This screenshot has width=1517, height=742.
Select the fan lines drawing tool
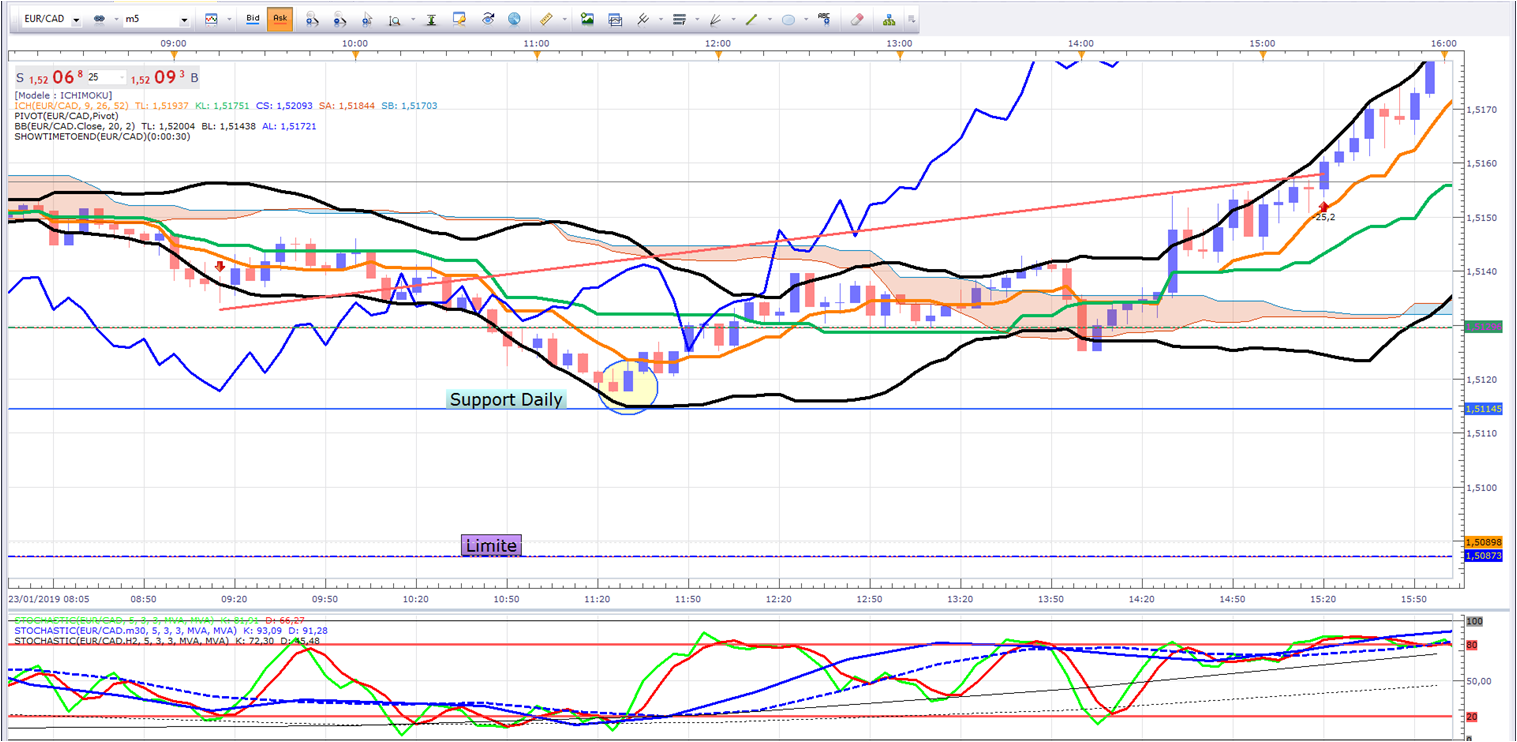(x=715, y=19)
